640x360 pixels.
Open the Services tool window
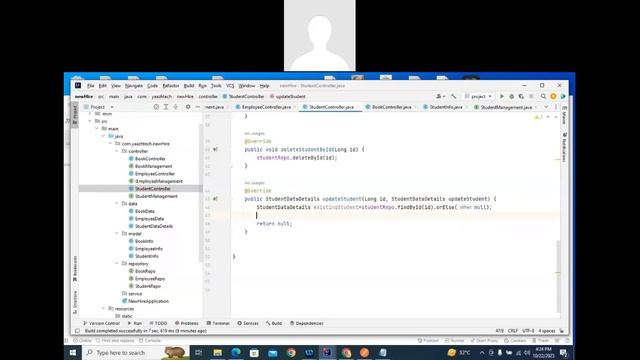coord(248,323)
